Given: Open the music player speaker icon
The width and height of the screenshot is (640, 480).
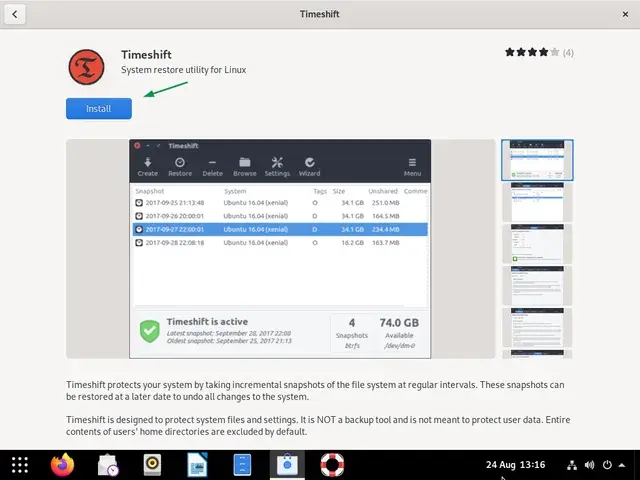Looking at the screenshot, I should pos(152,465).
